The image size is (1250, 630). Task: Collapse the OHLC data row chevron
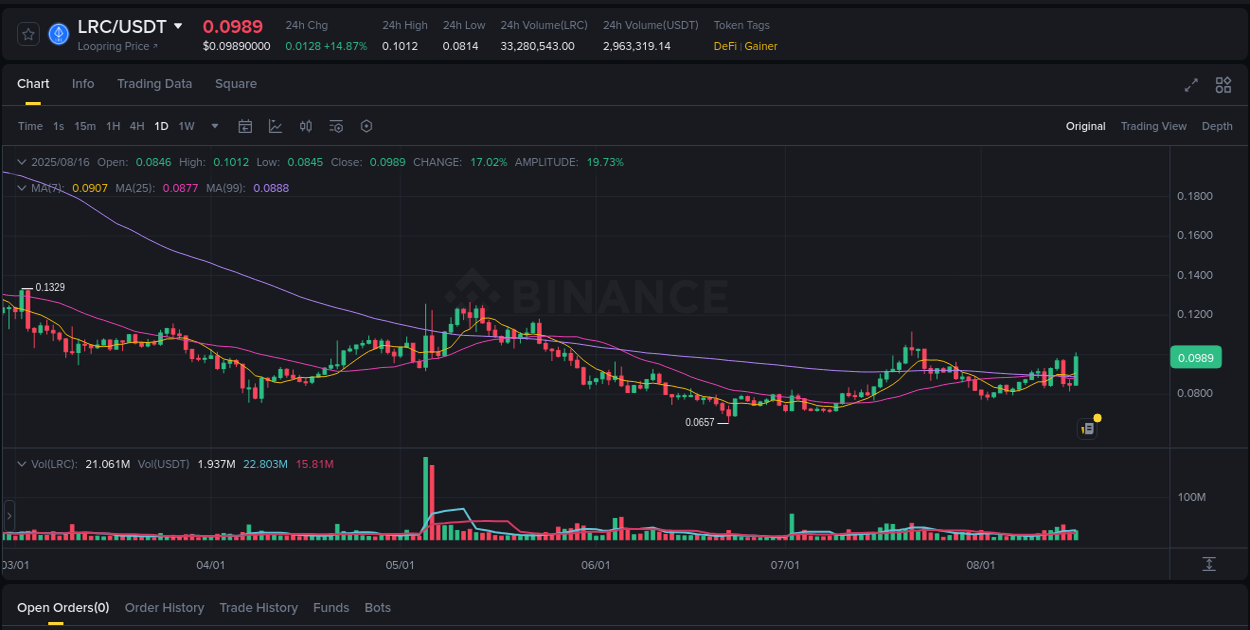point(21,161)
